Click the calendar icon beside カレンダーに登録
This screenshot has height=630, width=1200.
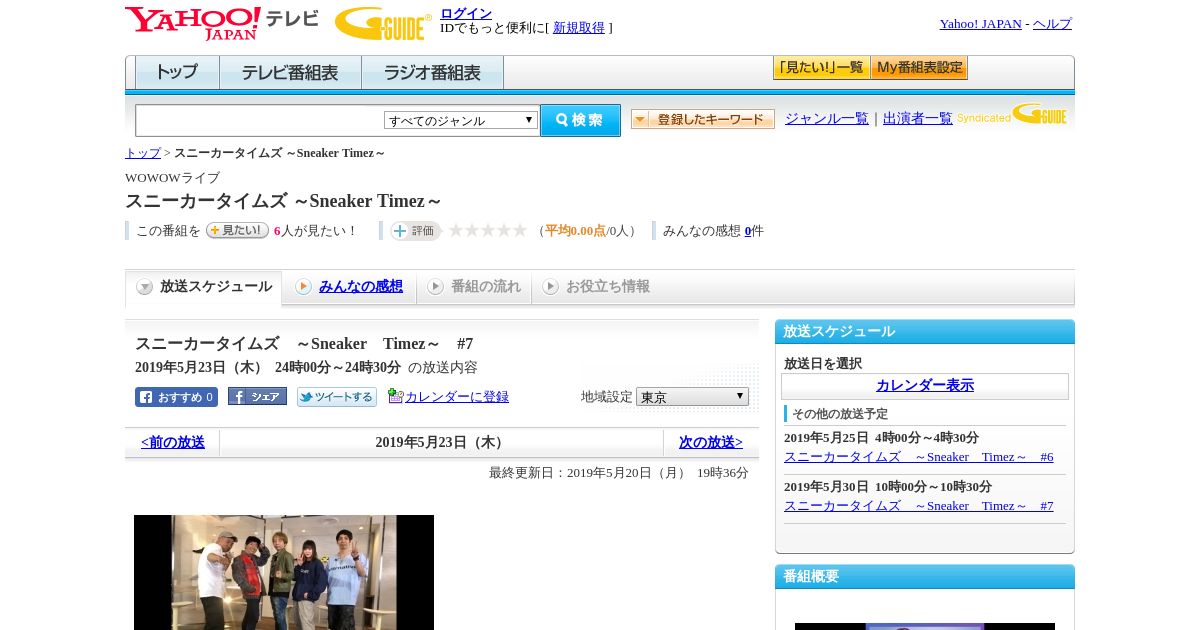(x=395, y=396)
